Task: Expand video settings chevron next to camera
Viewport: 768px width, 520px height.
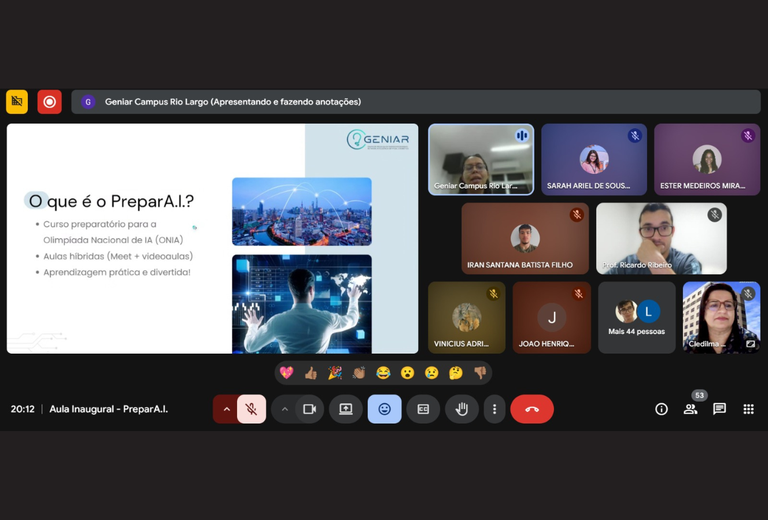Action: pos(285,409)
